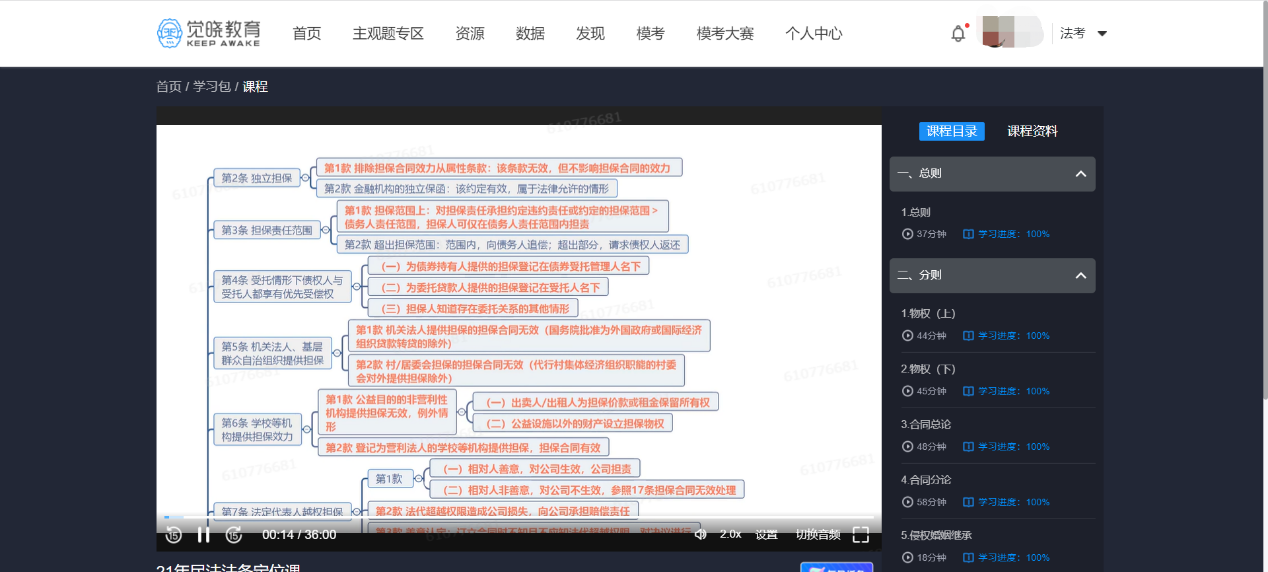Rewind video 15 seconds
The width and height of the screenshot is (1268, 572).
click(173, 535)
